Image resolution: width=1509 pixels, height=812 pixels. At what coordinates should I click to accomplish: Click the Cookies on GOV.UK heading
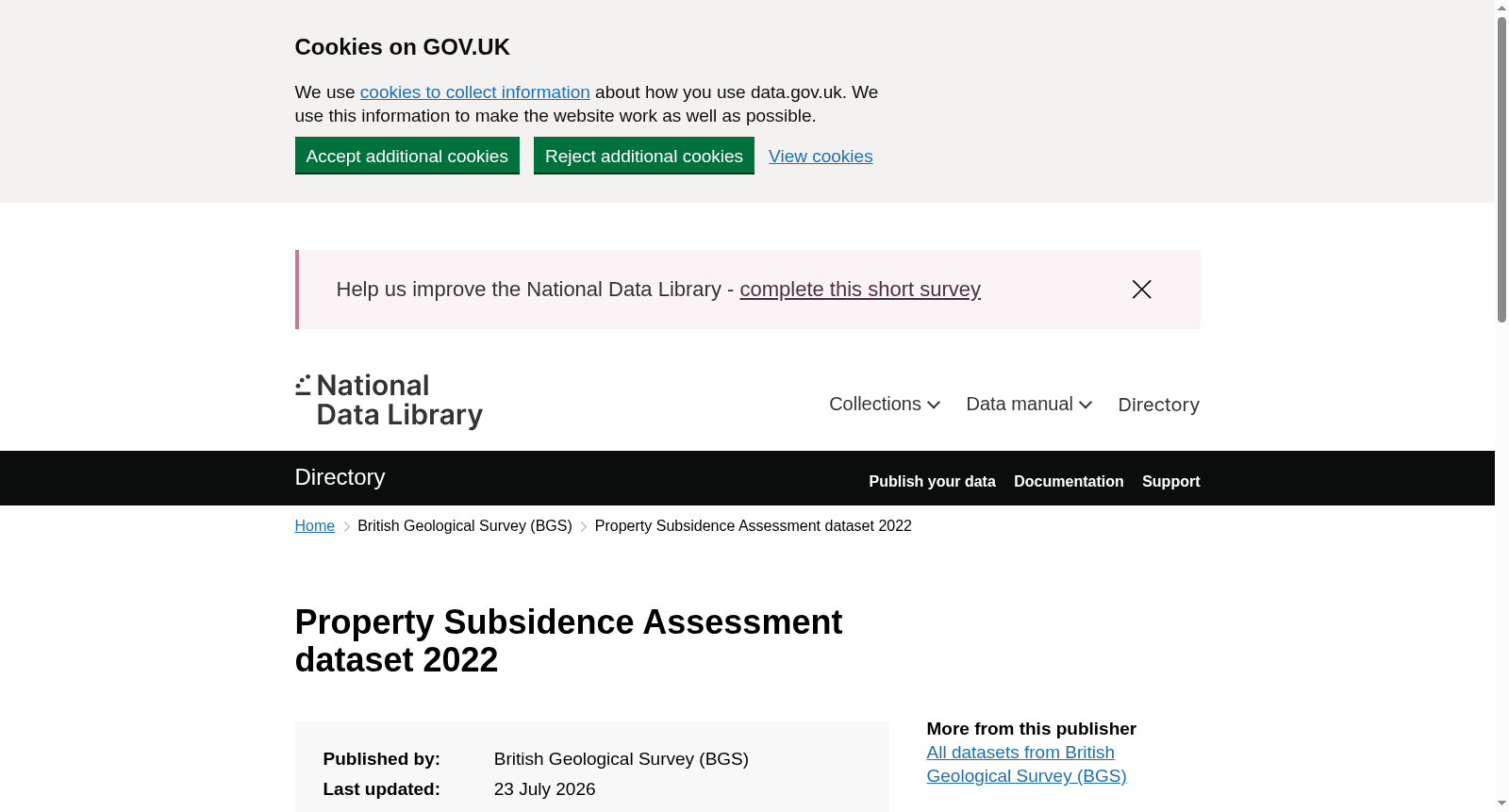click(403, 47)
